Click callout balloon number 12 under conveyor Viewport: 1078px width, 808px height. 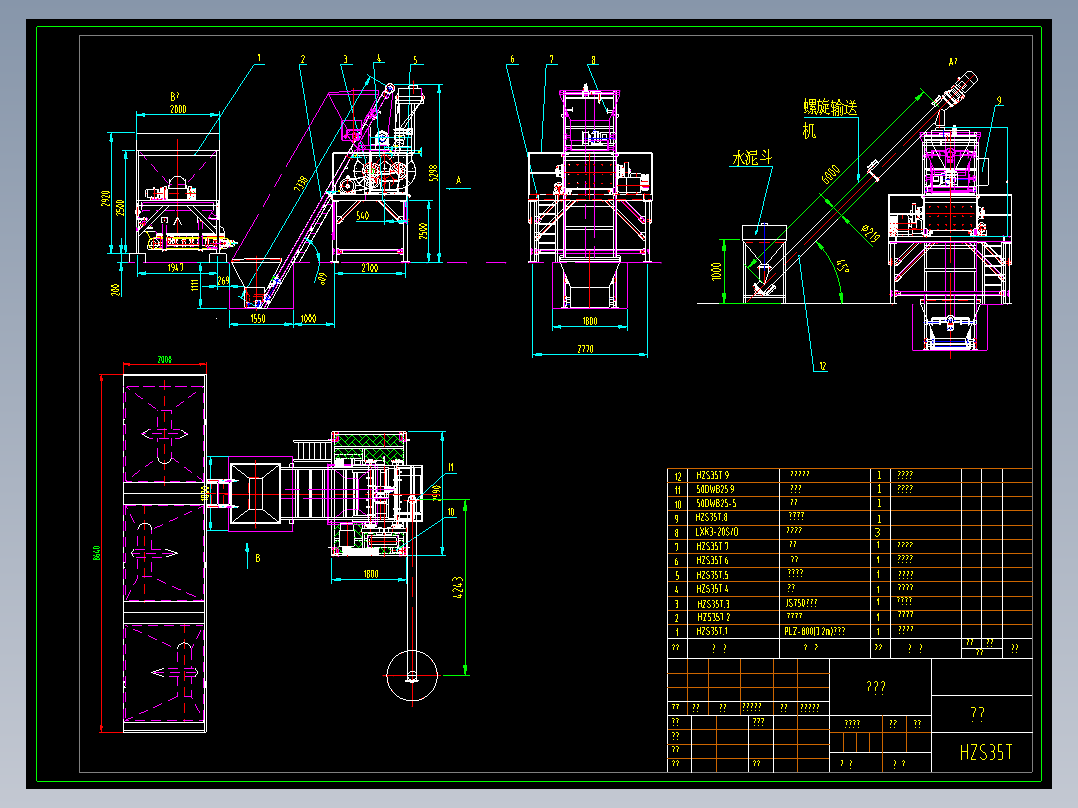tap(822, 367)
